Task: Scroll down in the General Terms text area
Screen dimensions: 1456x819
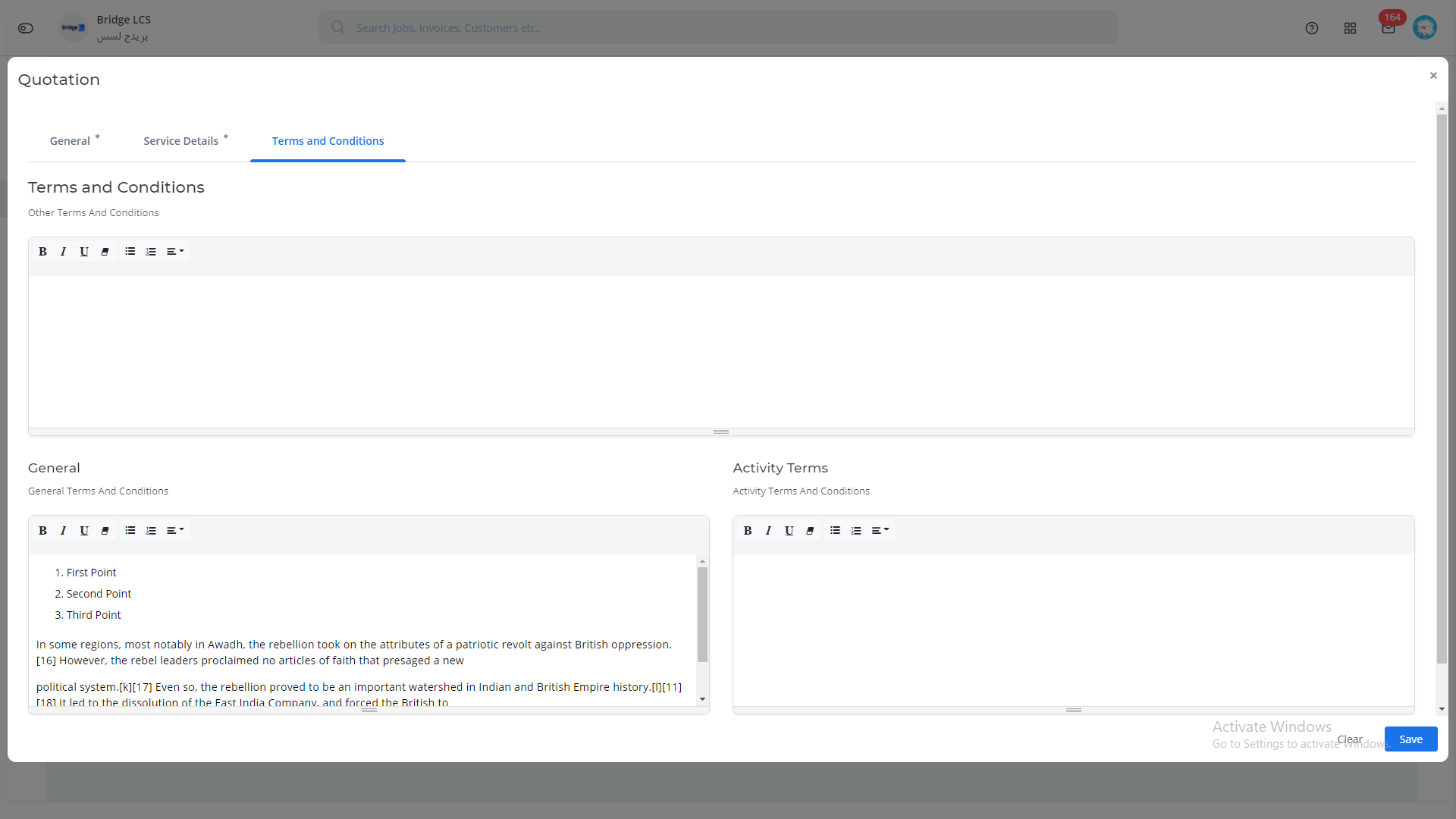Action: (x=702, y=699)
